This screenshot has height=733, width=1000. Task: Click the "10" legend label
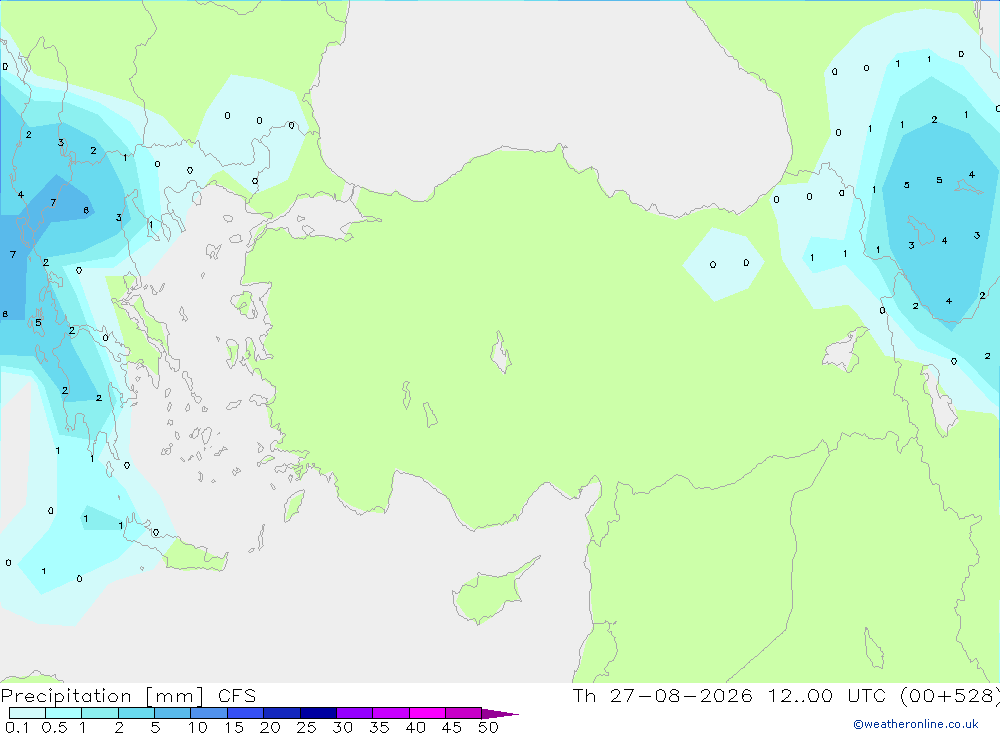198,727
